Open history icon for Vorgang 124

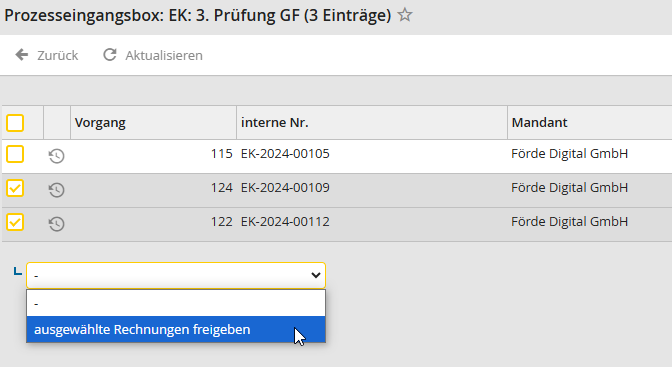[x=57, y=190]
